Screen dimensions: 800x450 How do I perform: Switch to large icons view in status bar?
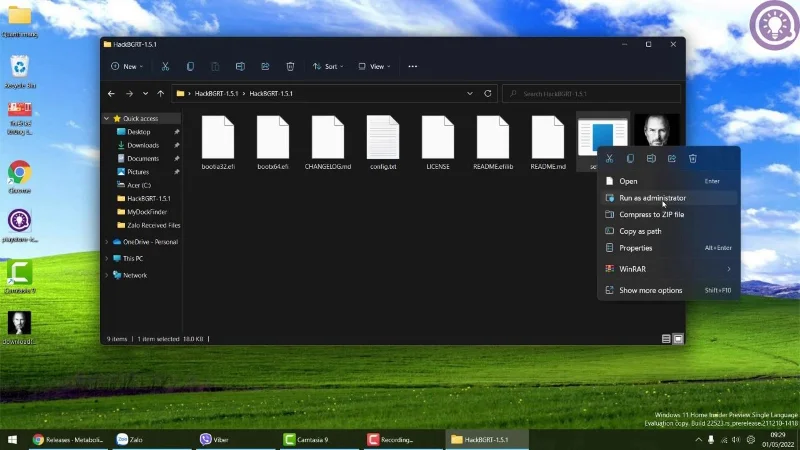coord(678,339)
